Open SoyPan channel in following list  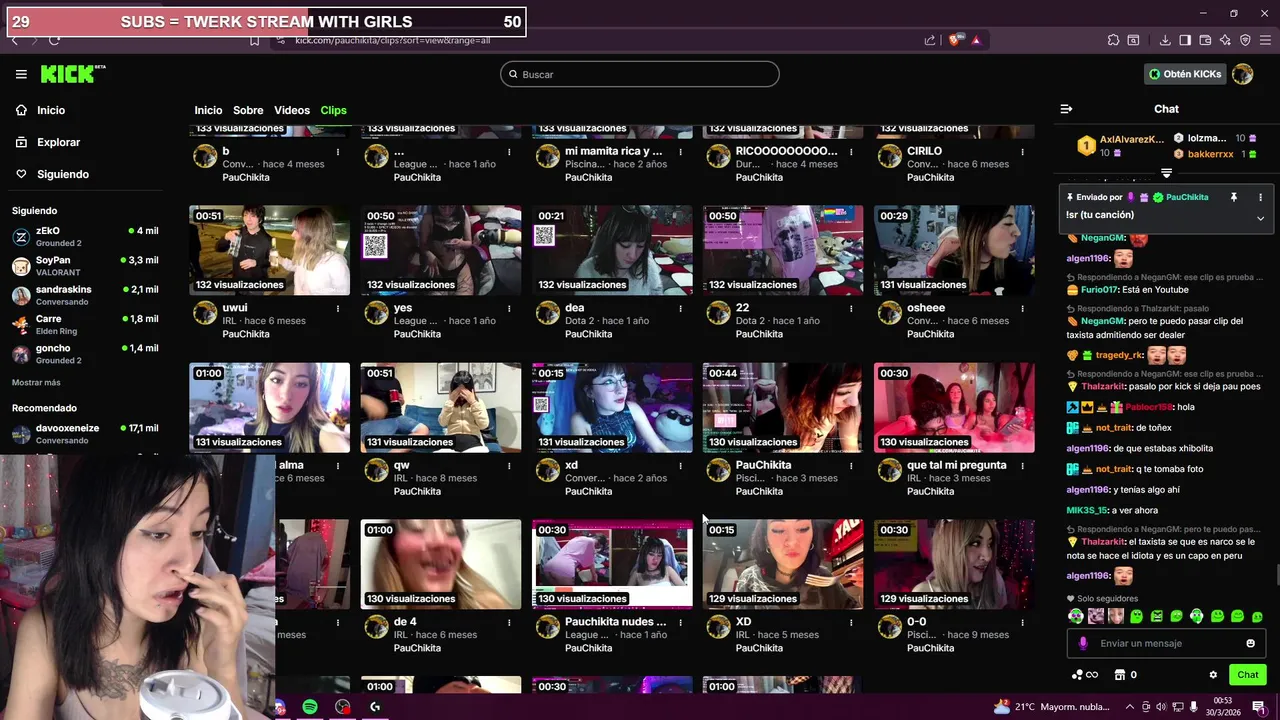[85, 266]
